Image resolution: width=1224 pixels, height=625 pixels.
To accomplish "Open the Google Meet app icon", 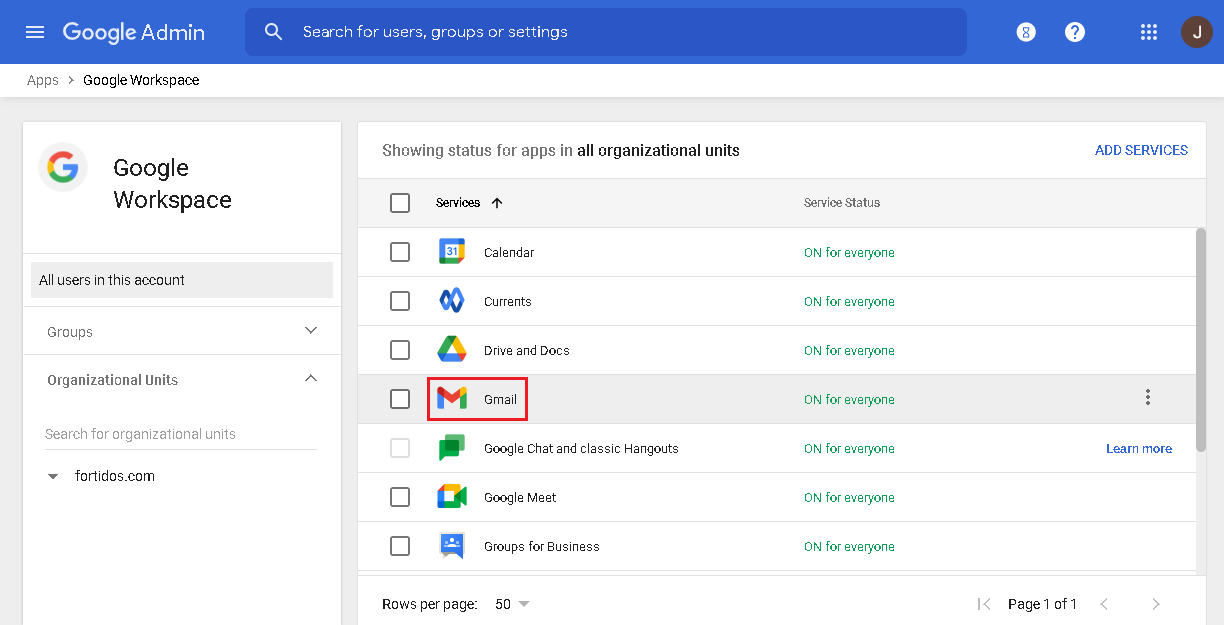I will 451,497.
